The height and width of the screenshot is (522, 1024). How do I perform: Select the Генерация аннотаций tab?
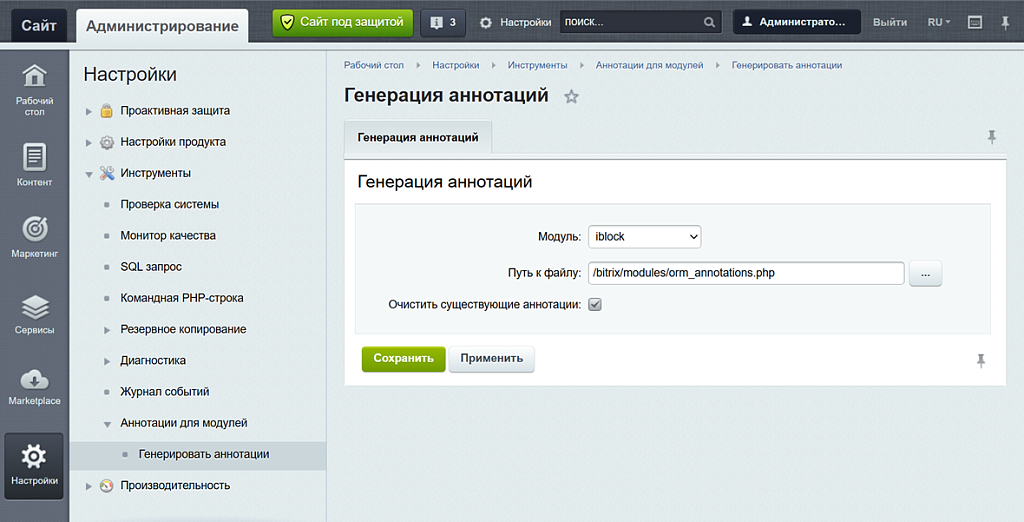[417, 138]
